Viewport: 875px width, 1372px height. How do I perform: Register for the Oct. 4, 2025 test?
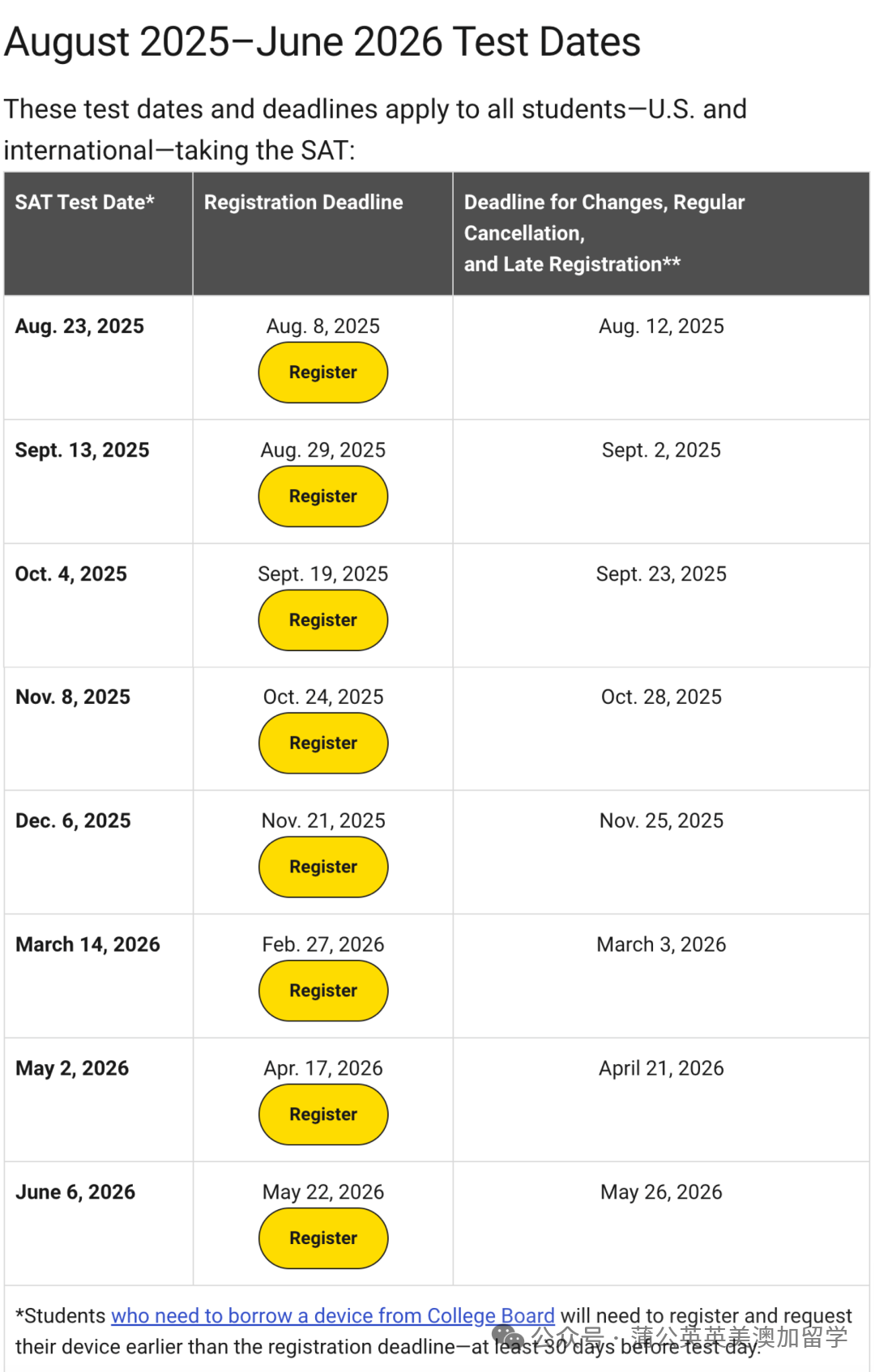[x=322, y=620]
